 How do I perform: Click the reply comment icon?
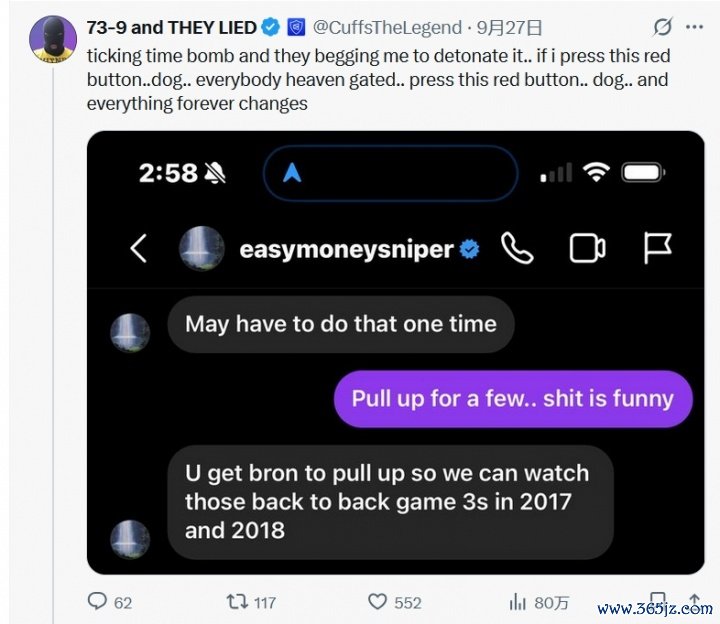point(98,601)
